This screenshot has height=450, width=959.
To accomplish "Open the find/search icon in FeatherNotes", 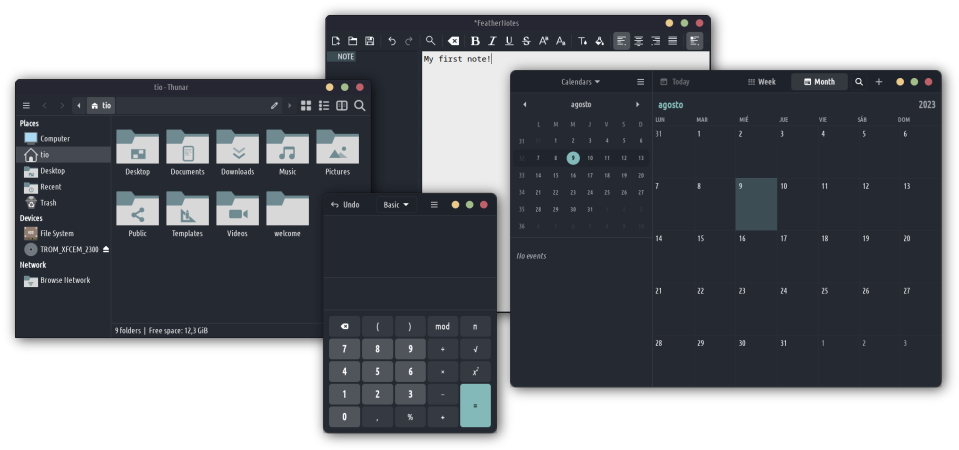I will tap(430, 41).
